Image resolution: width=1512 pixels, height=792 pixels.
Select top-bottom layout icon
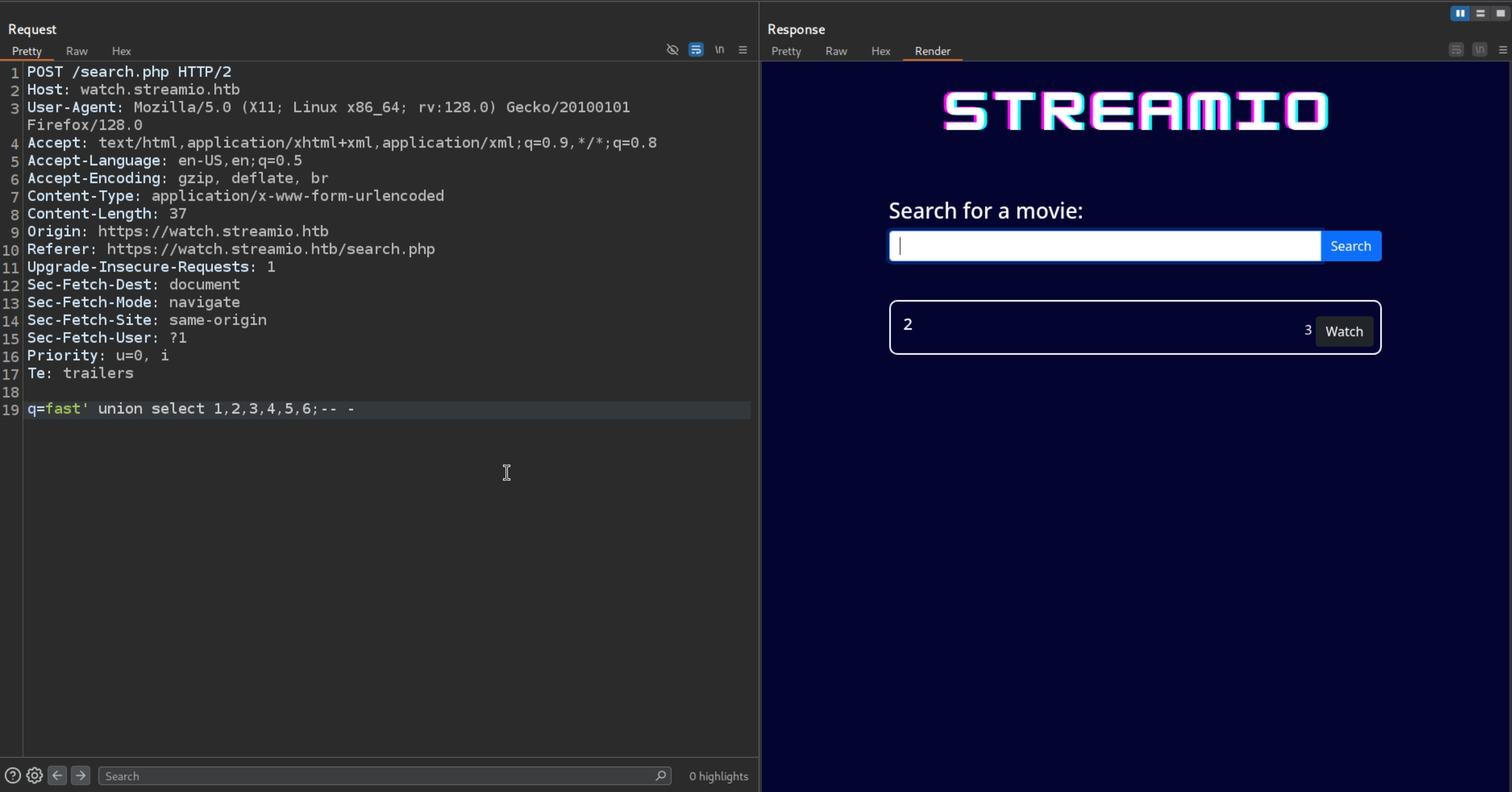point(1480,13)
